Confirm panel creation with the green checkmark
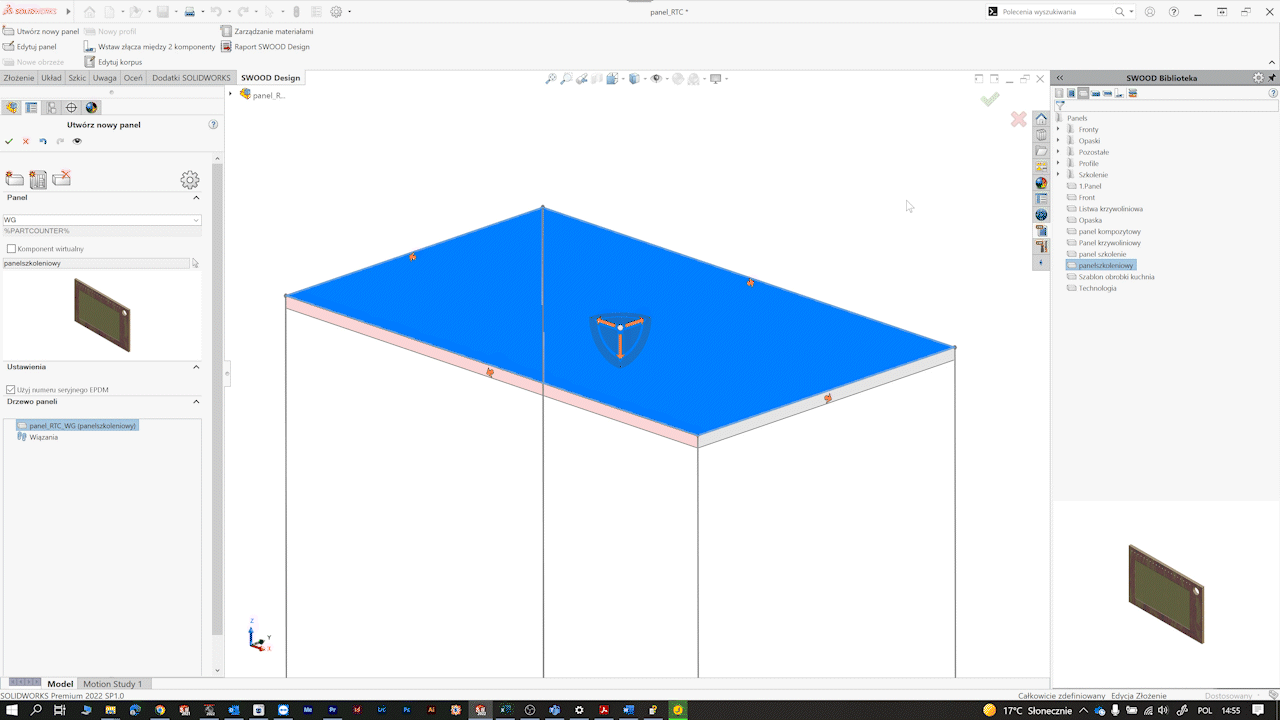Image resolution: width=1280 pixels, height=720 pixels. click(x=10, y=141)
